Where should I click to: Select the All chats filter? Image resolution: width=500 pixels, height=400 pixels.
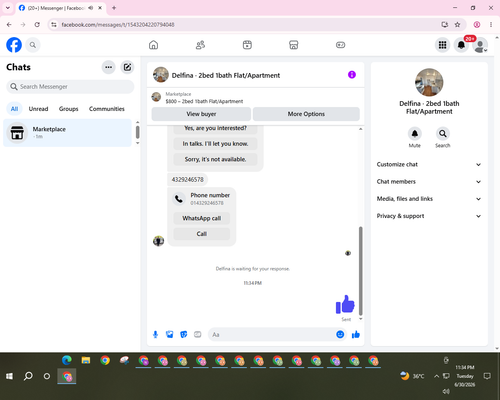[14, 109]
